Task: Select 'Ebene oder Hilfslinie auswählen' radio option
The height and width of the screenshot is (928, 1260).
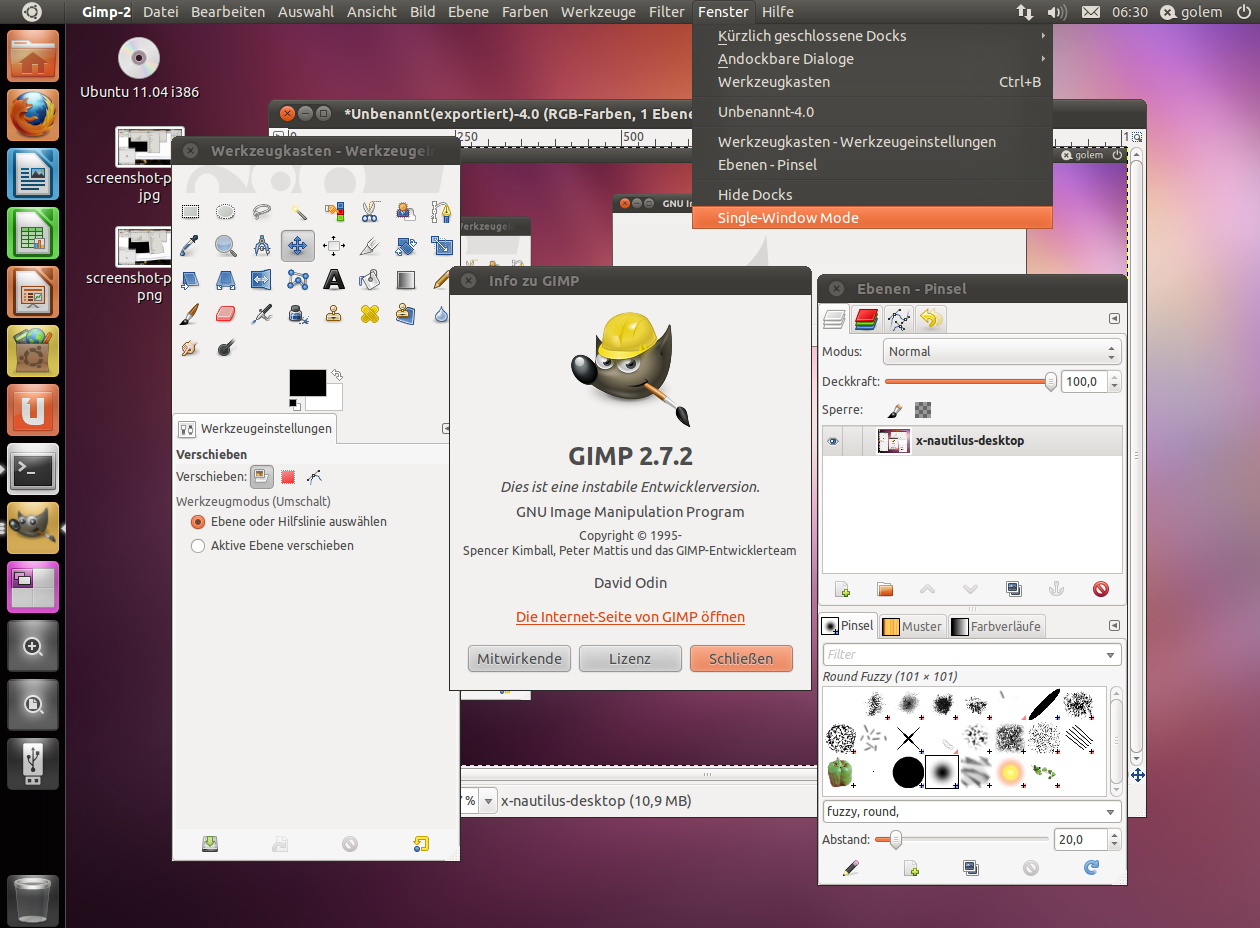Action: pyautogui.click(x=198, y=522)
